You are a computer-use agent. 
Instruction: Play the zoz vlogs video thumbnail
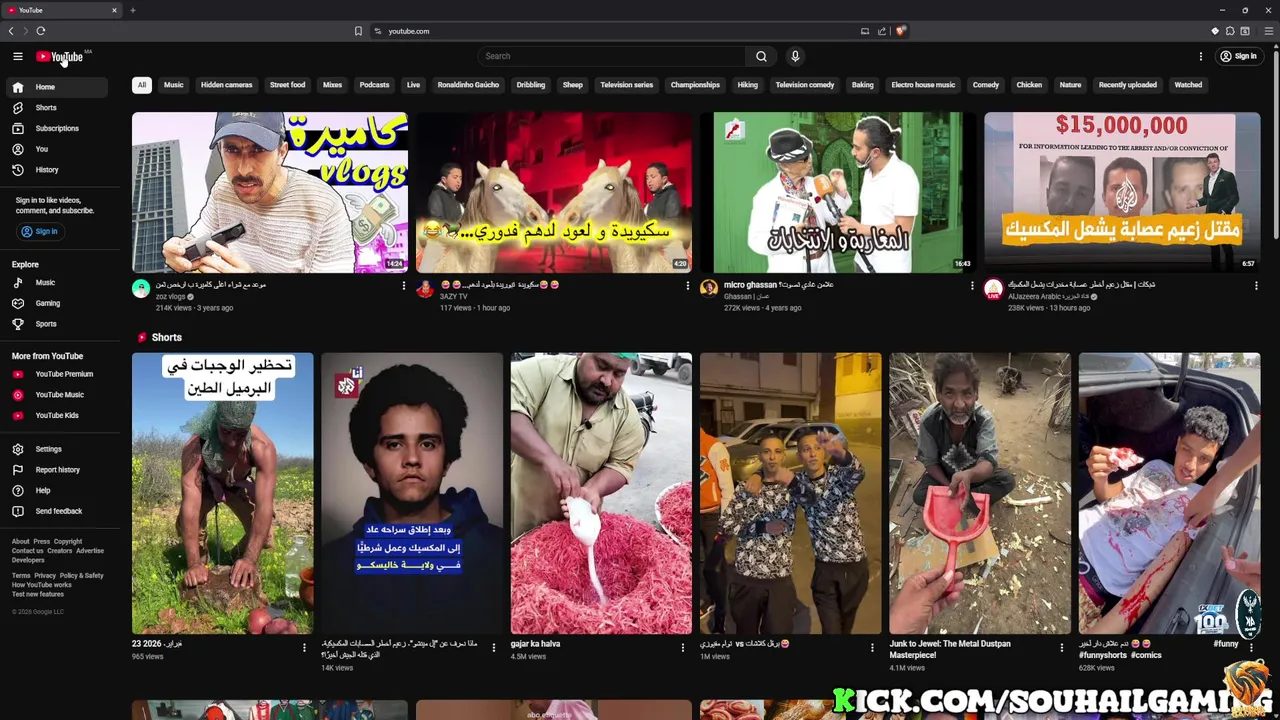click(270, 192)
